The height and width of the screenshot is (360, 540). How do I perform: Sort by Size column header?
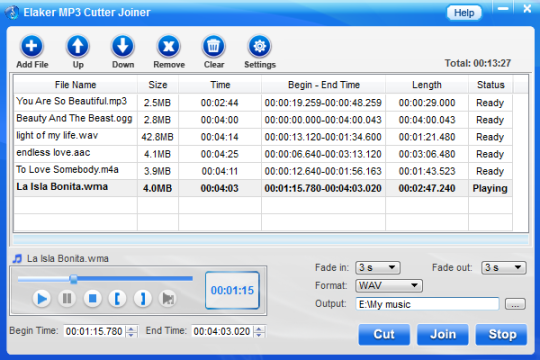click(x=158, y=85)
